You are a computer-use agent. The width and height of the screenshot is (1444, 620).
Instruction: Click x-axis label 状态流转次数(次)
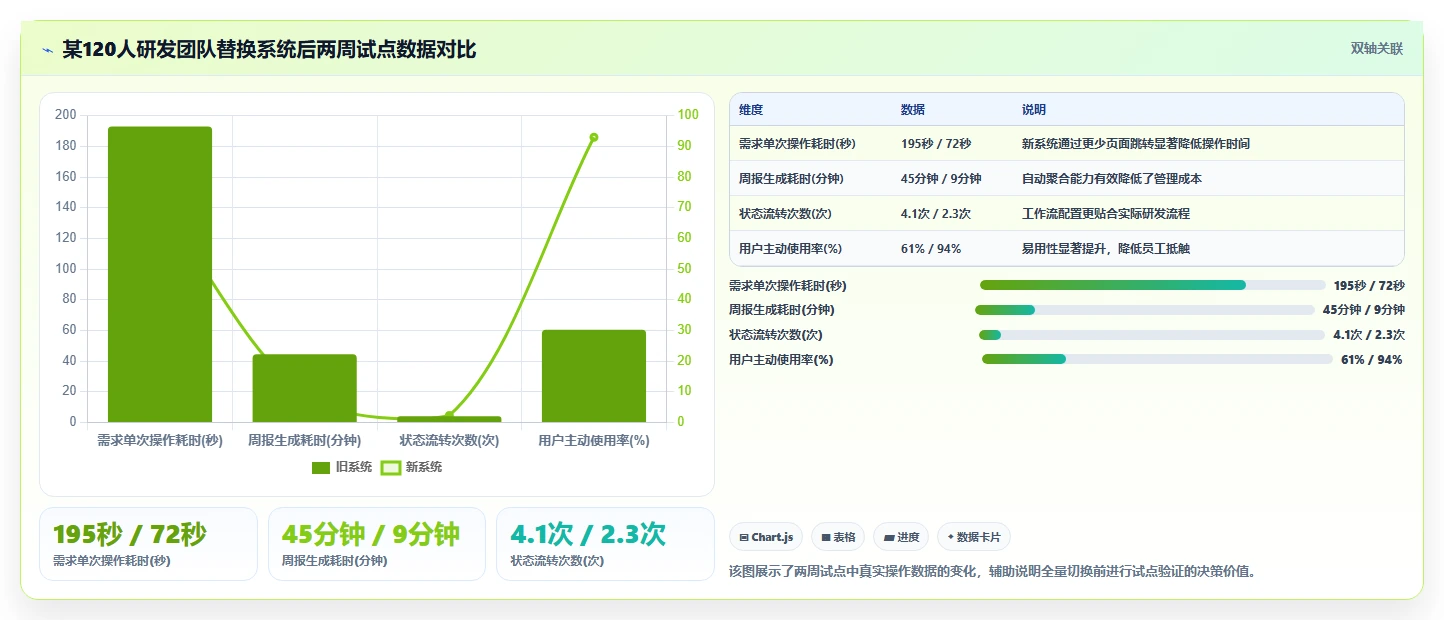coord(449,440)
